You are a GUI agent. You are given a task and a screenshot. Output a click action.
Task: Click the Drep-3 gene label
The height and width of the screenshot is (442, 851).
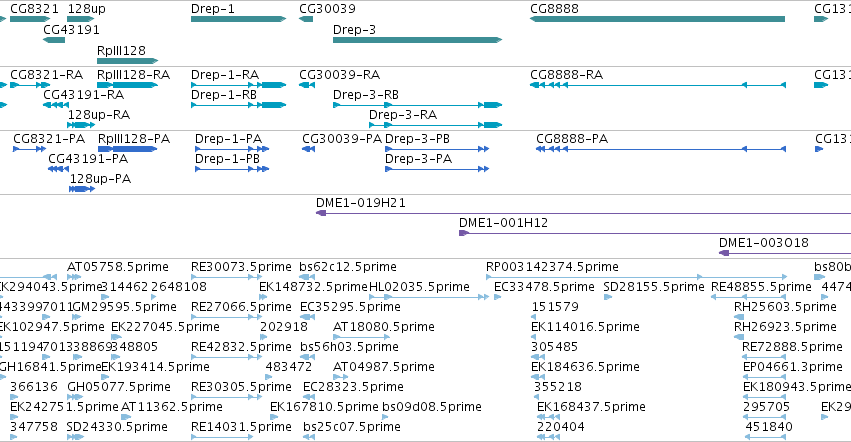coord(354,29)
